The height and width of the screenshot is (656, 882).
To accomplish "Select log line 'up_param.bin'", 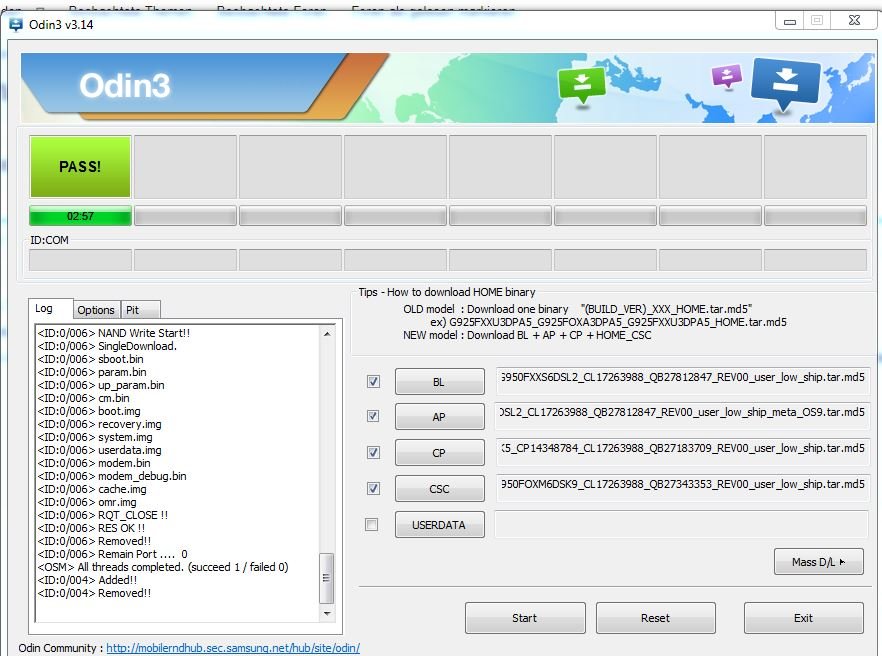I will click(101, 385).
